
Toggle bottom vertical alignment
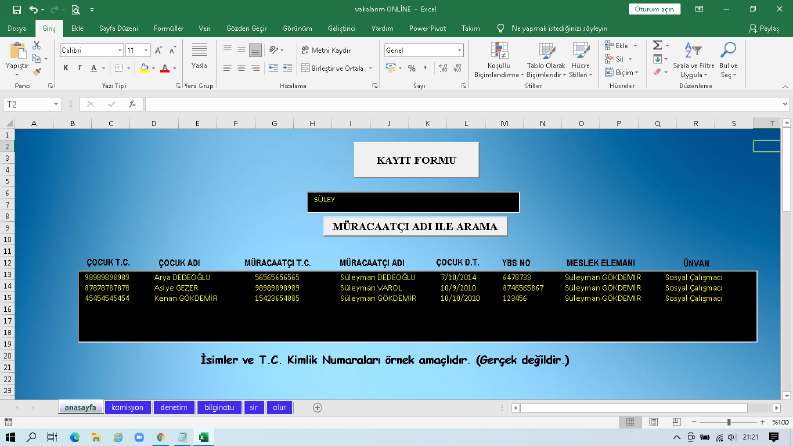tap(255, 50)
